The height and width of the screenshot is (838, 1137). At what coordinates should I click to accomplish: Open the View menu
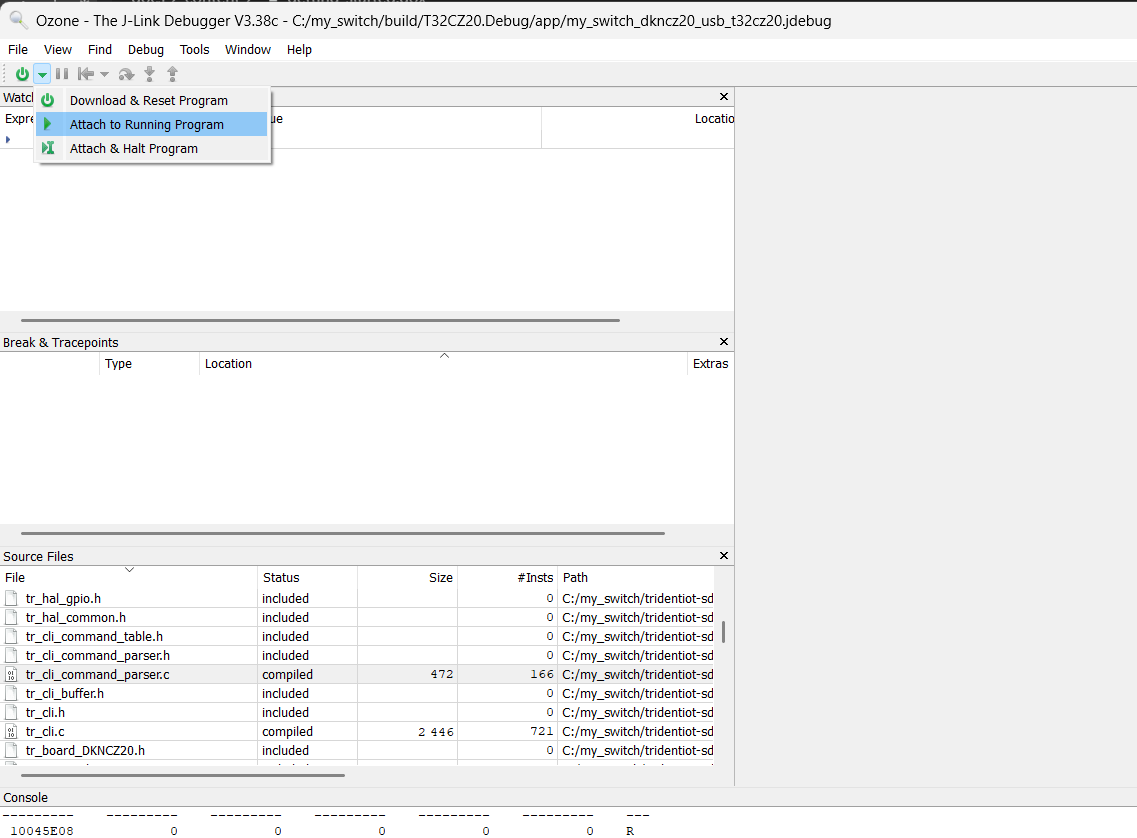[57, 49]
